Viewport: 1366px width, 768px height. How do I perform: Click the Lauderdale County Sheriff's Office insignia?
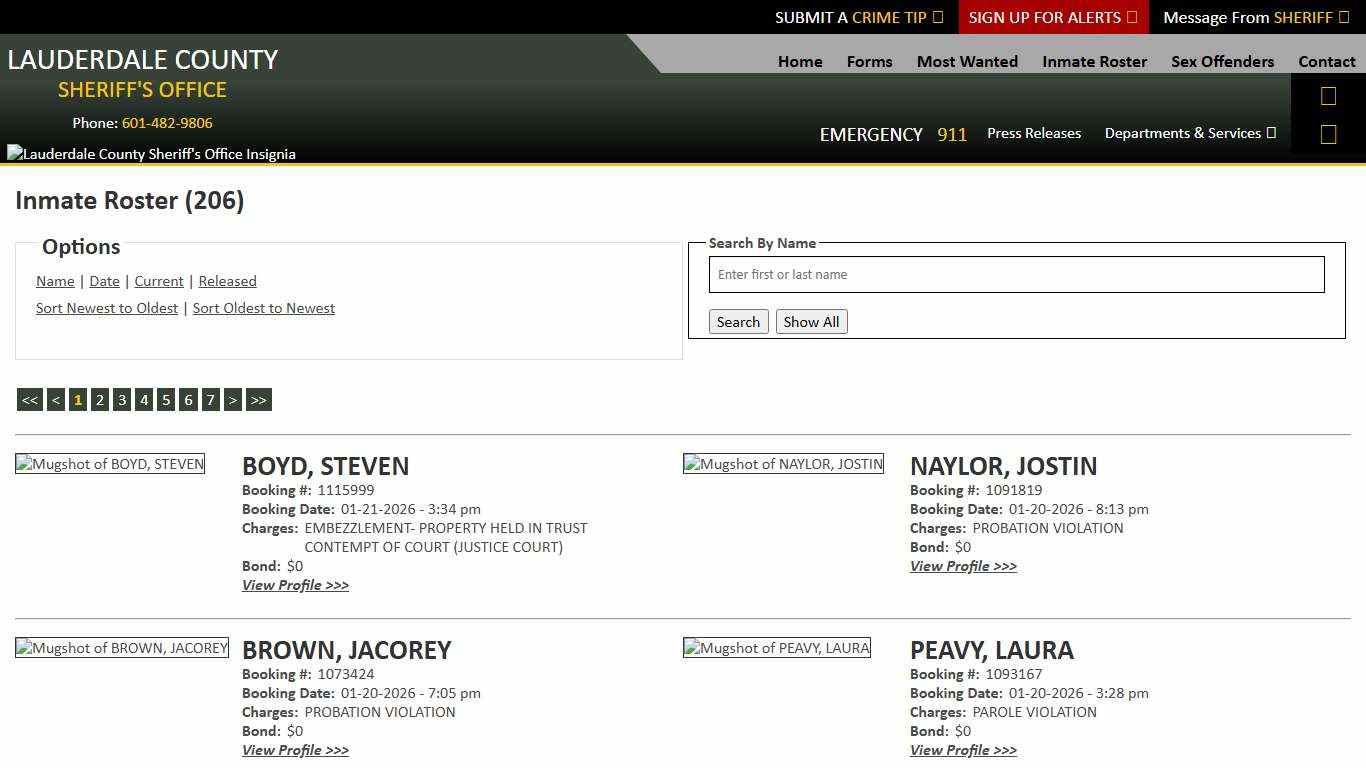pyautogui.click(x=151, y=154)
